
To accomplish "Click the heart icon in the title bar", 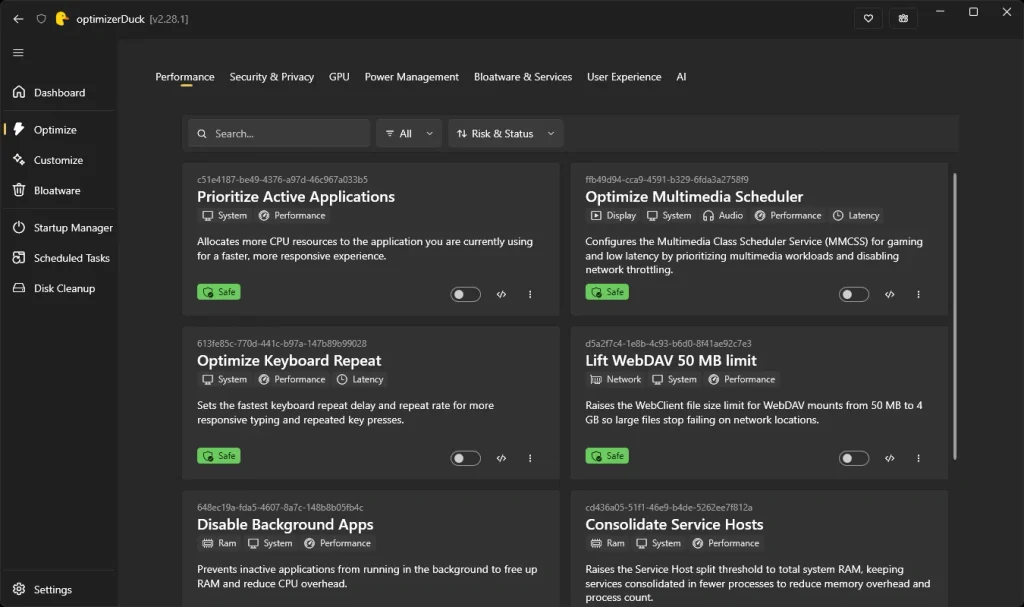I will [868, 18].
